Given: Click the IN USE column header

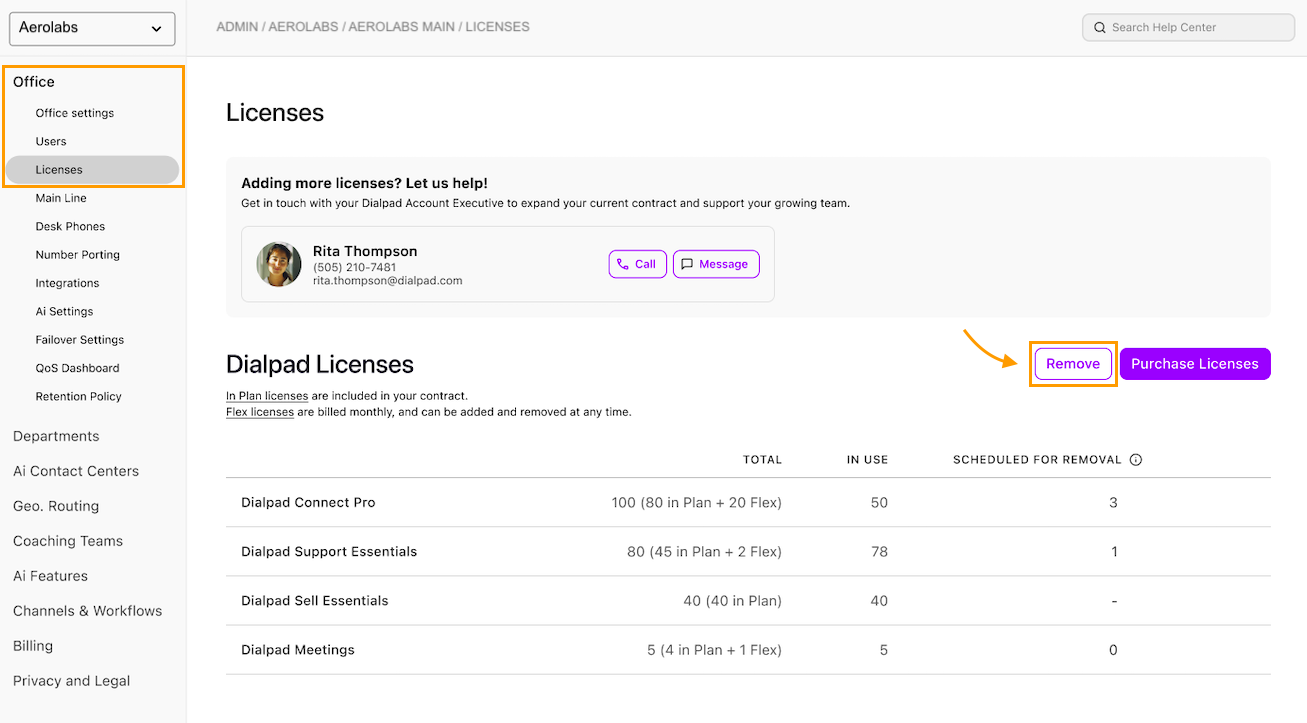Looking at the screenshot, I should 867,460.
